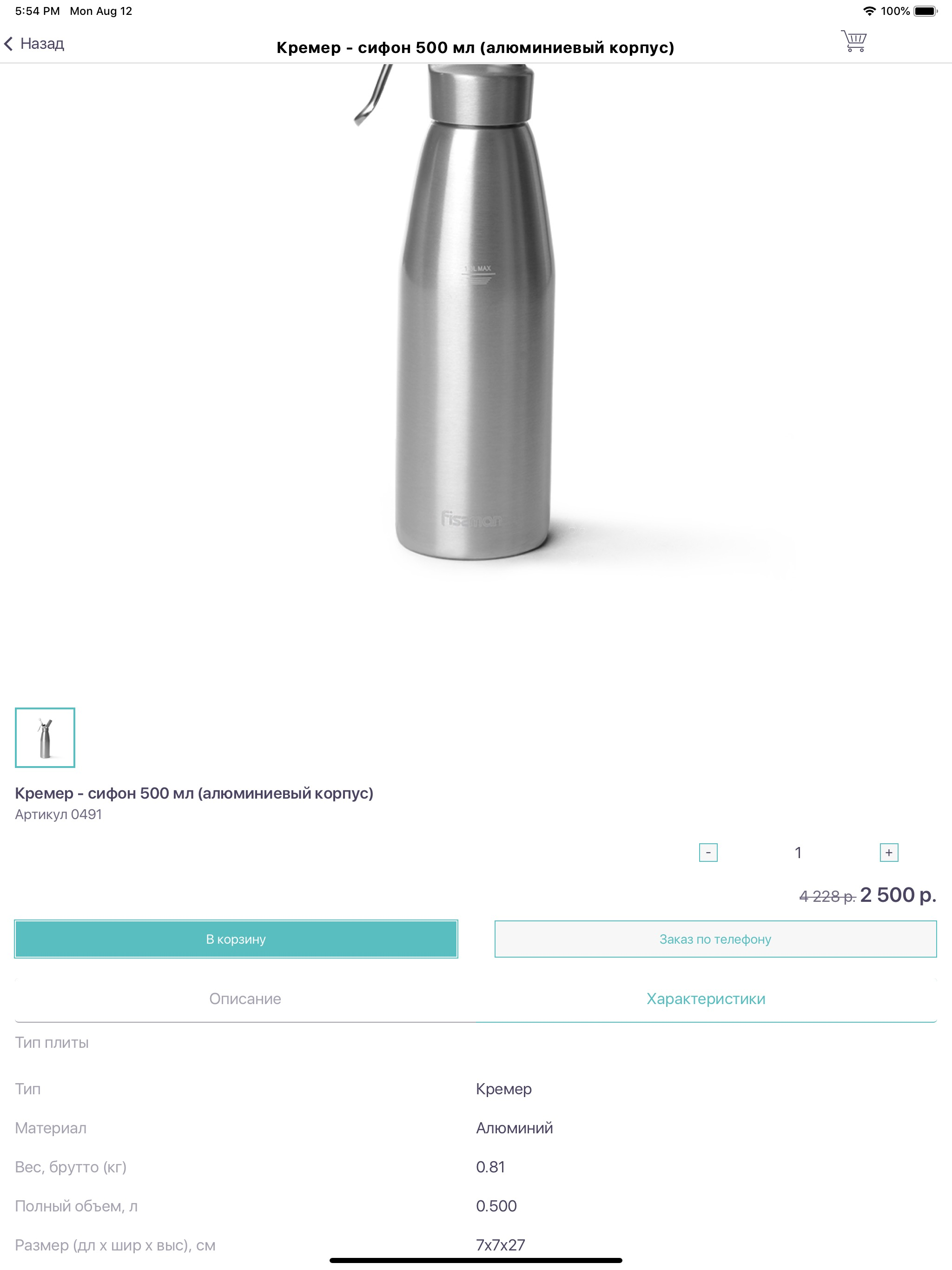Open the shopping cart icon
This screenshot has height=1270, width=952.
click(x=854, y=41)
